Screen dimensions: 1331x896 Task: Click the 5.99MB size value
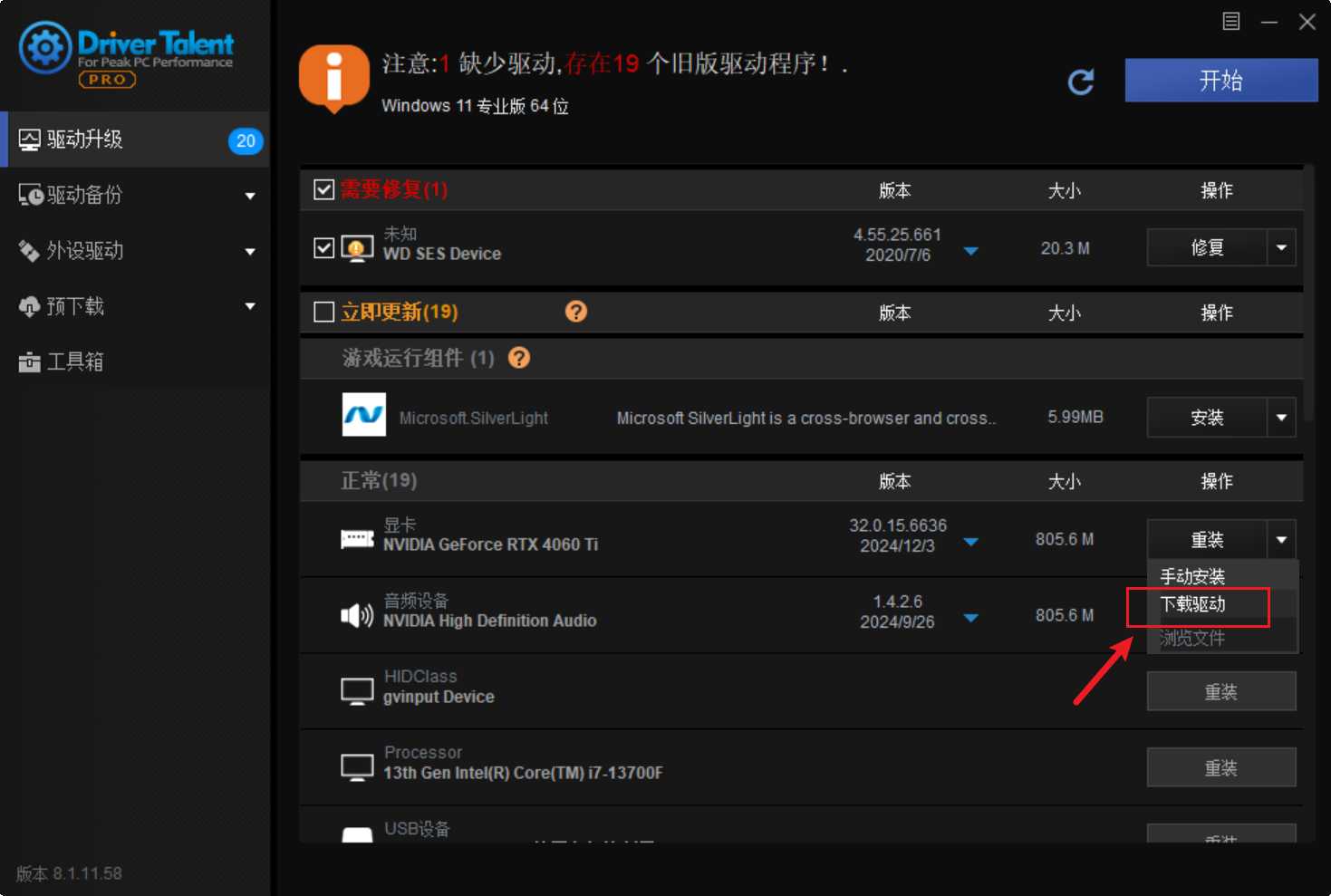tap(1075, 417)
